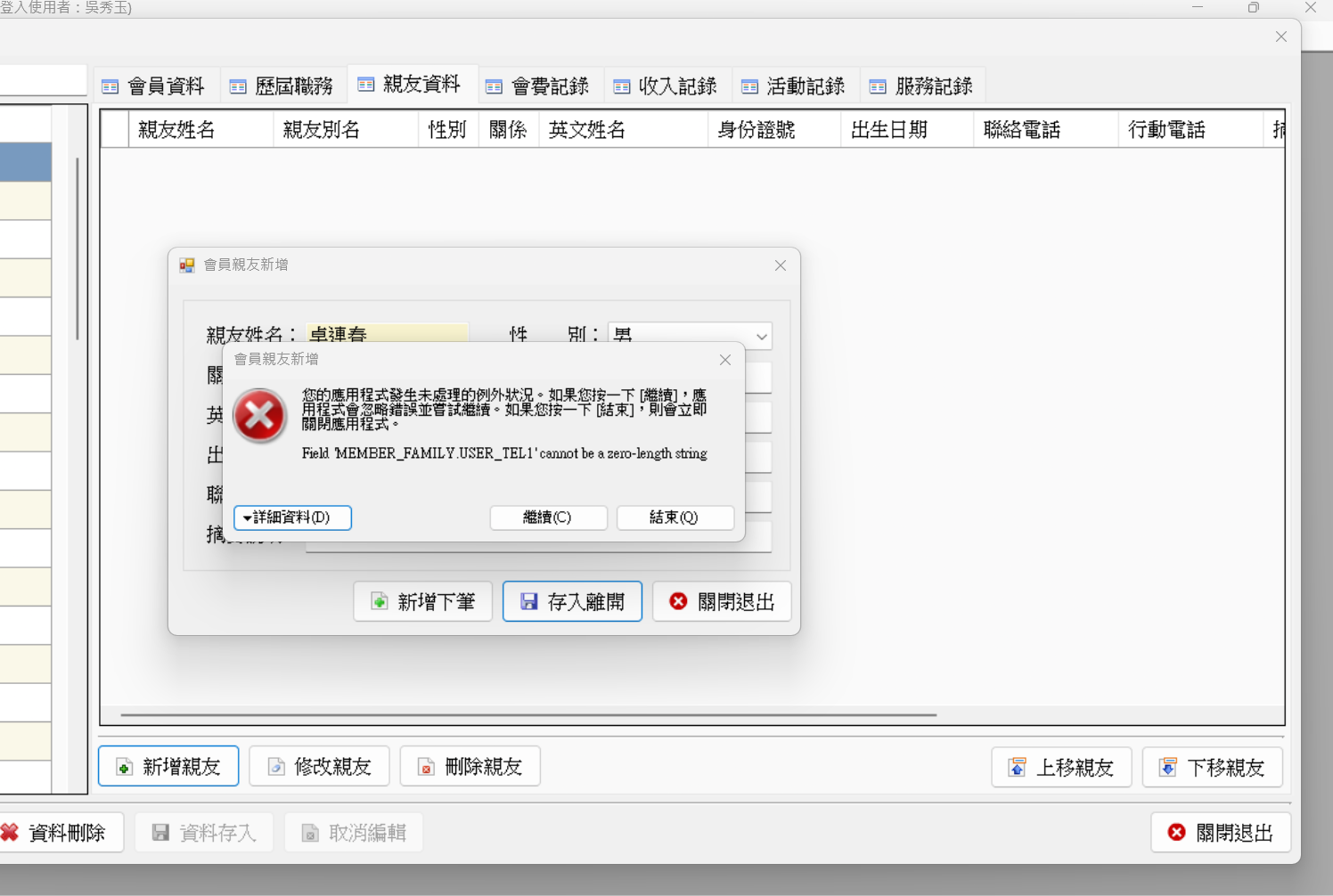Open the 性別 gender dropdown showing 男
The height and width of the screenshot is (896, 1333).
coord(760,337)
